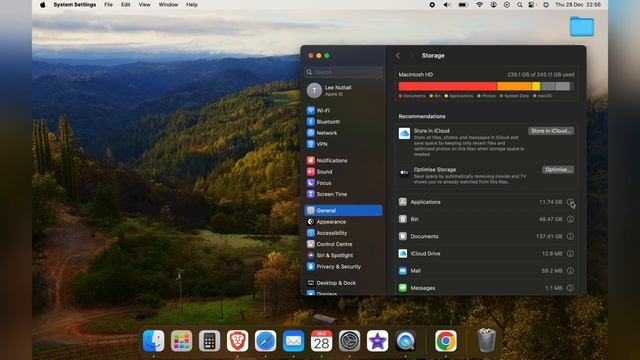Show info for Messages storage
Image resolution: width=640 pixels, height=360 pixels.
[570, 288]
